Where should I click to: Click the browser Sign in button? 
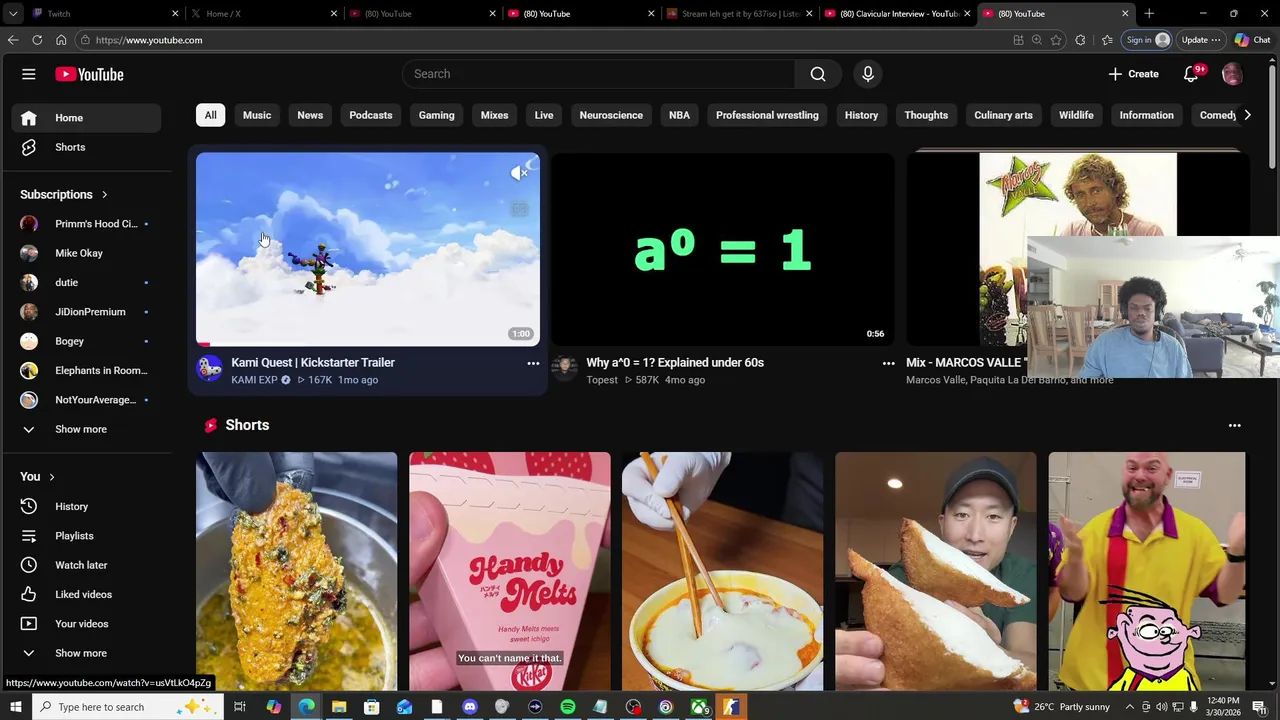[x=1146, y=40]
